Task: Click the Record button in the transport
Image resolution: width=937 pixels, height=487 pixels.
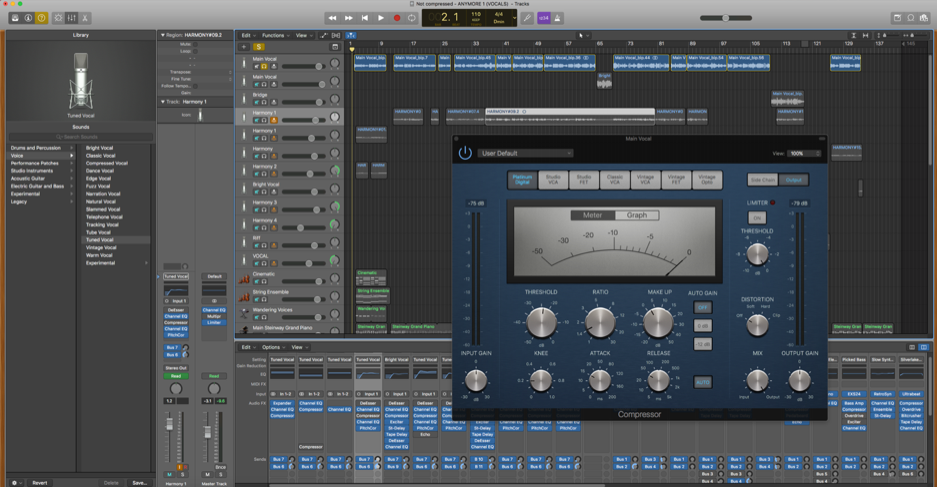Action: tap(397, 18)
